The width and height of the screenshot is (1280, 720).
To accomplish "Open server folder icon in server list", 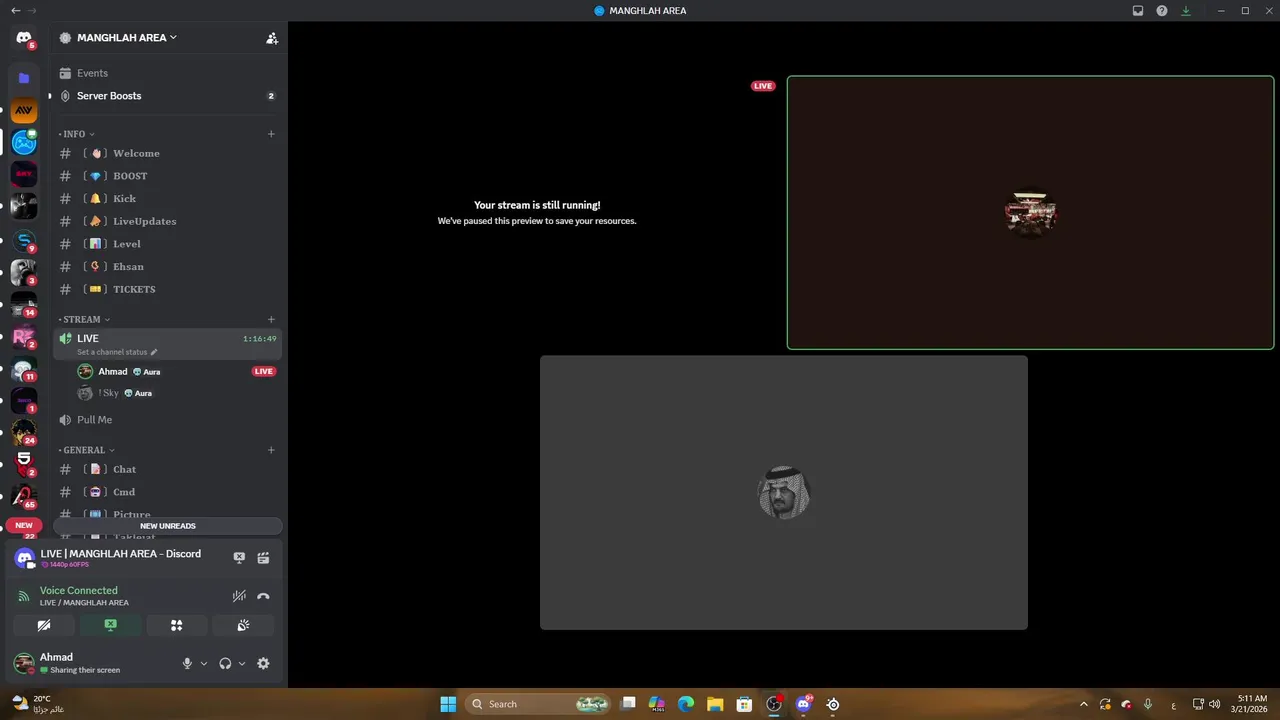I will point(24,78).
